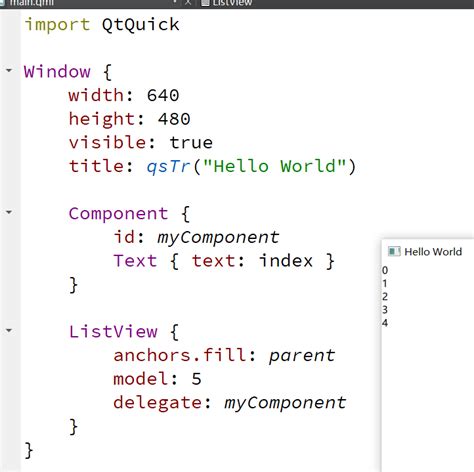Image resolution: width=474 pixels, height=472 pixels.
Task: Collapse the Window block fold arrow
Action: [x=9, y=70]
